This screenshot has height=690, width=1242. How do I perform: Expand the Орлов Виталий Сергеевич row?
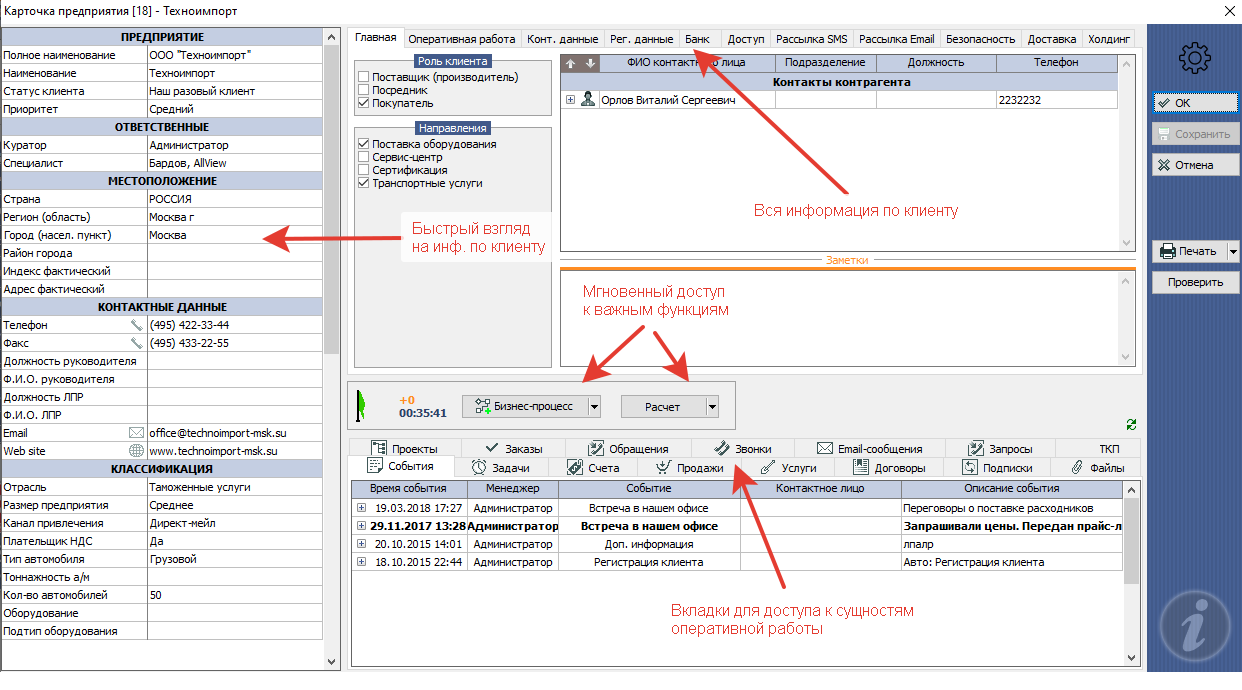tap(570, 100)
